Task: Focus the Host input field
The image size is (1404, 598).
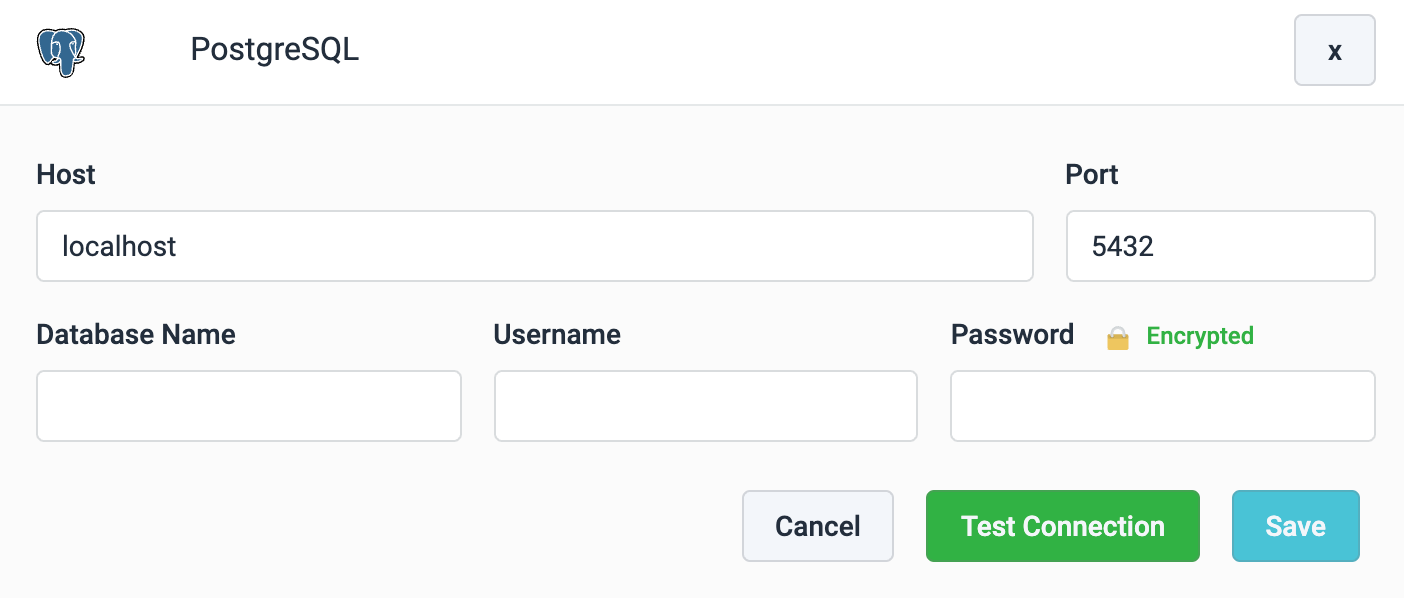Action: click(x=534, y=246)
